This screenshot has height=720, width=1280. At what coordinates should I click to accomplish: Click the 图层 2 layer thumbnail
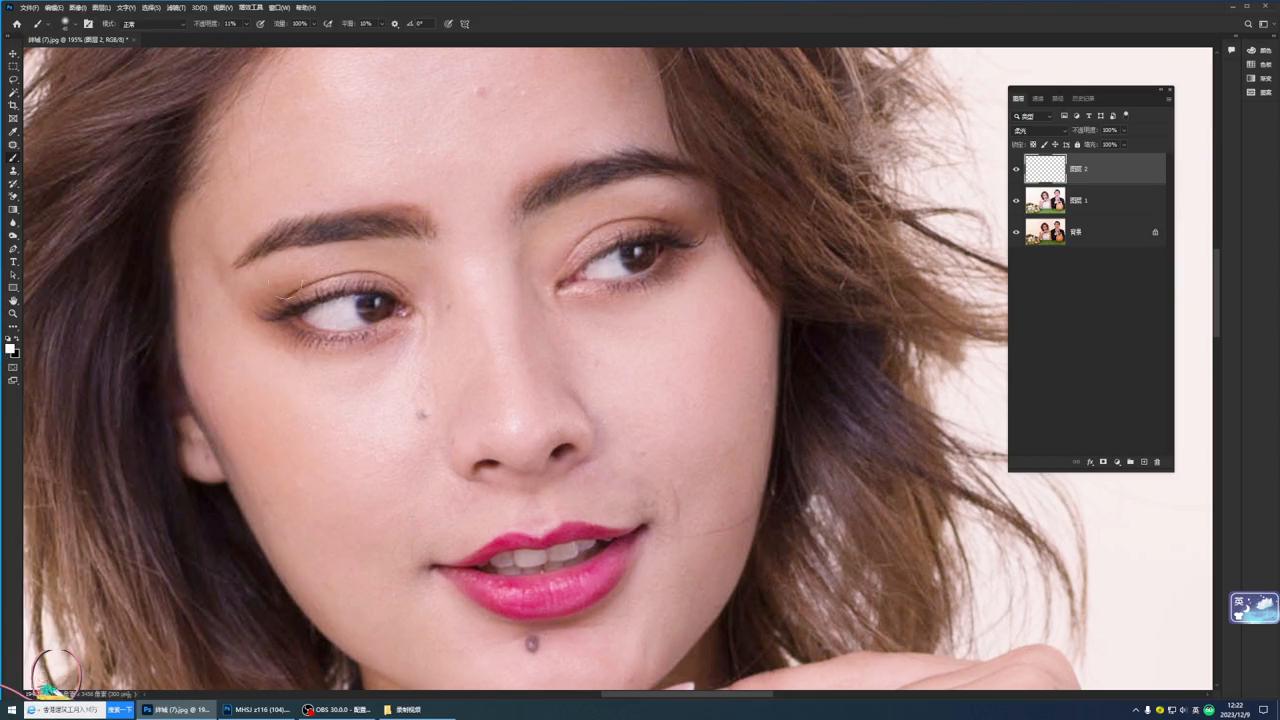[1045, 169]
